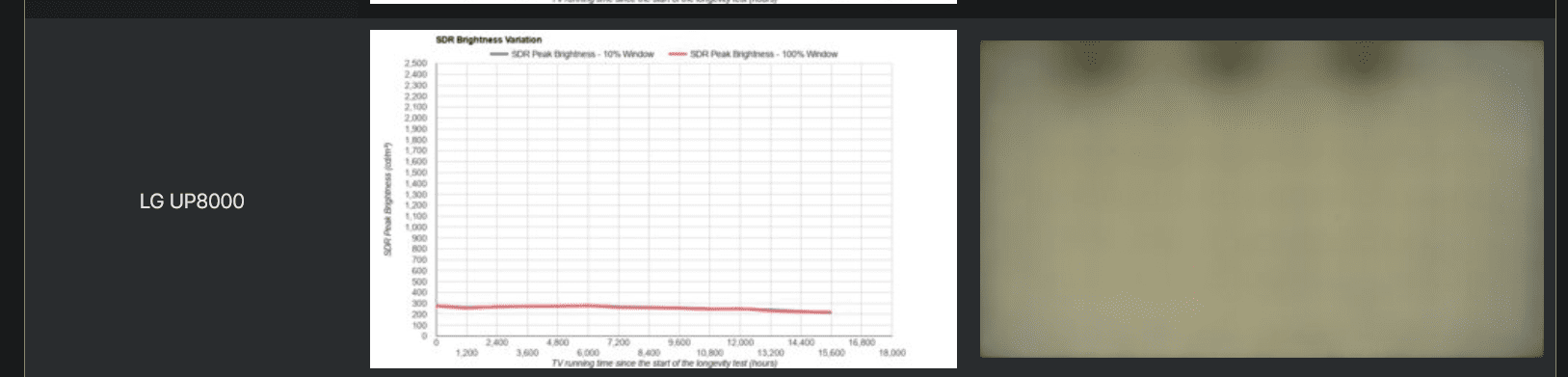Viewport: 1568px width, 377px height.
Task: Open the LG UP8000 SDR brightness chart
Action: point(663,199)
